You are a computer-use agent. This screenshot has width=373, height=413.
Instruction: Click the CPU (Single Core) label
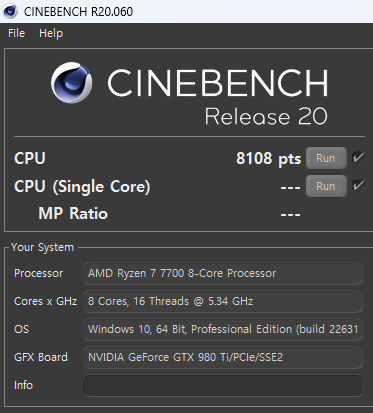(x=82, y=186)
